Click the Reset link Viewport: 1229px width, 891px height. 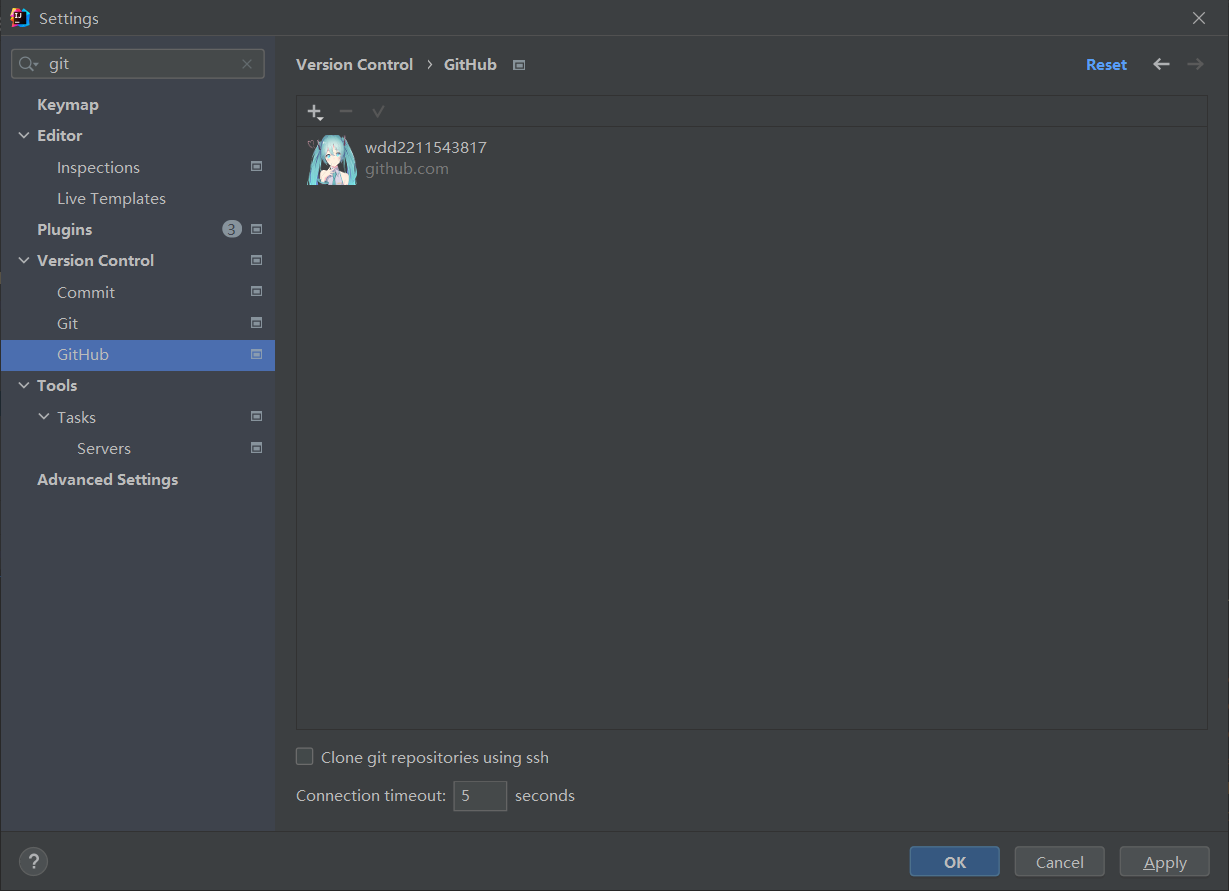click(x=1106, y=64)
